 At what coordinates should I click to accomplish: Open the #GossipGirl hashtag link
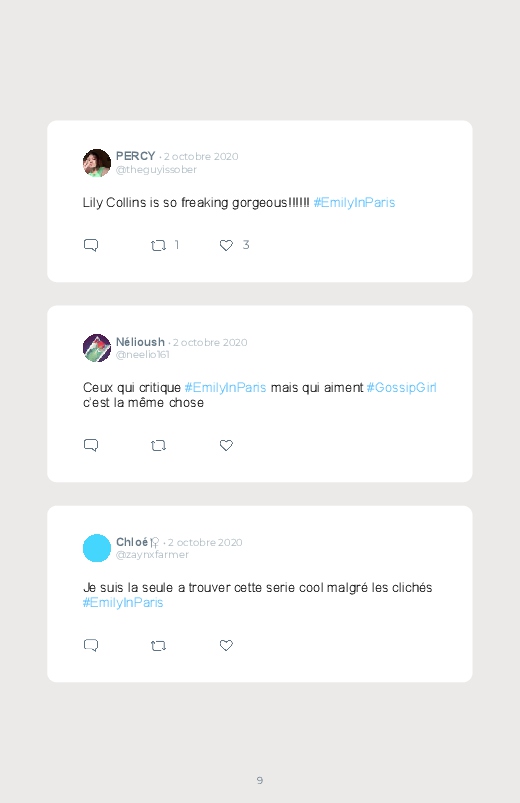pos(401,388)
